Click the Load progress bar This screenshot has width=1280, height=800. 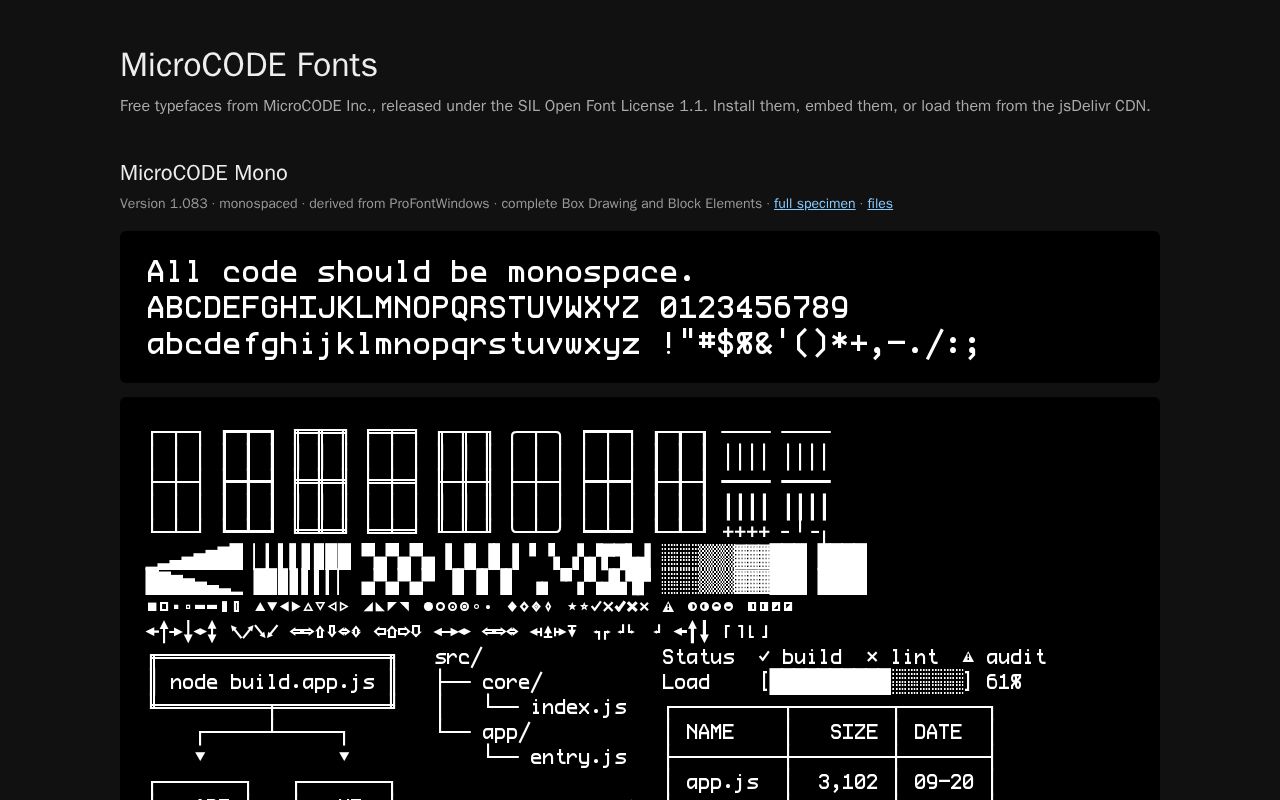pyautogui.click(x=866, y=682)
